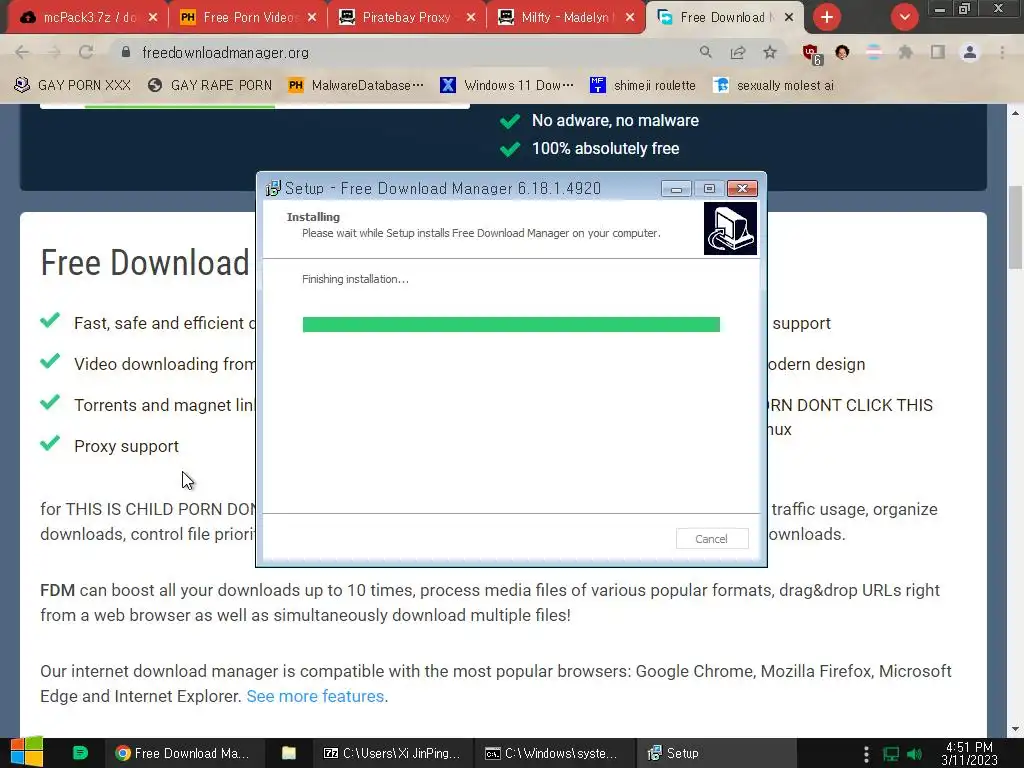The height and width of the screenshot is (768, 1024).
Task: Switch to the Piratebay Proxy tab
Action: (405, 18)
